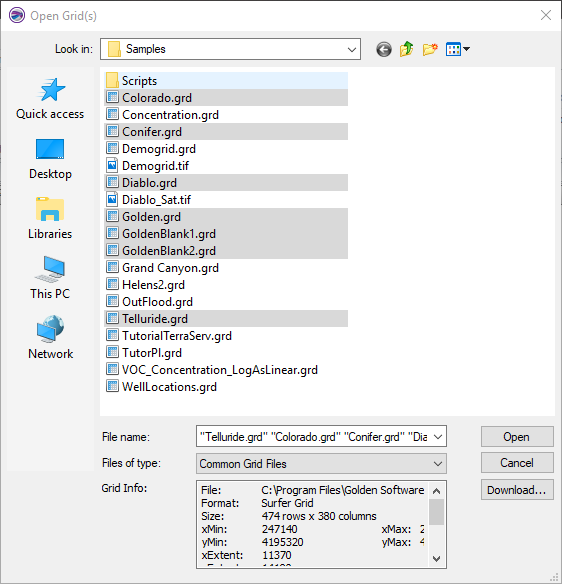Click the Up One Level folder icon
The image size is (562, 584).
(406, 49)
